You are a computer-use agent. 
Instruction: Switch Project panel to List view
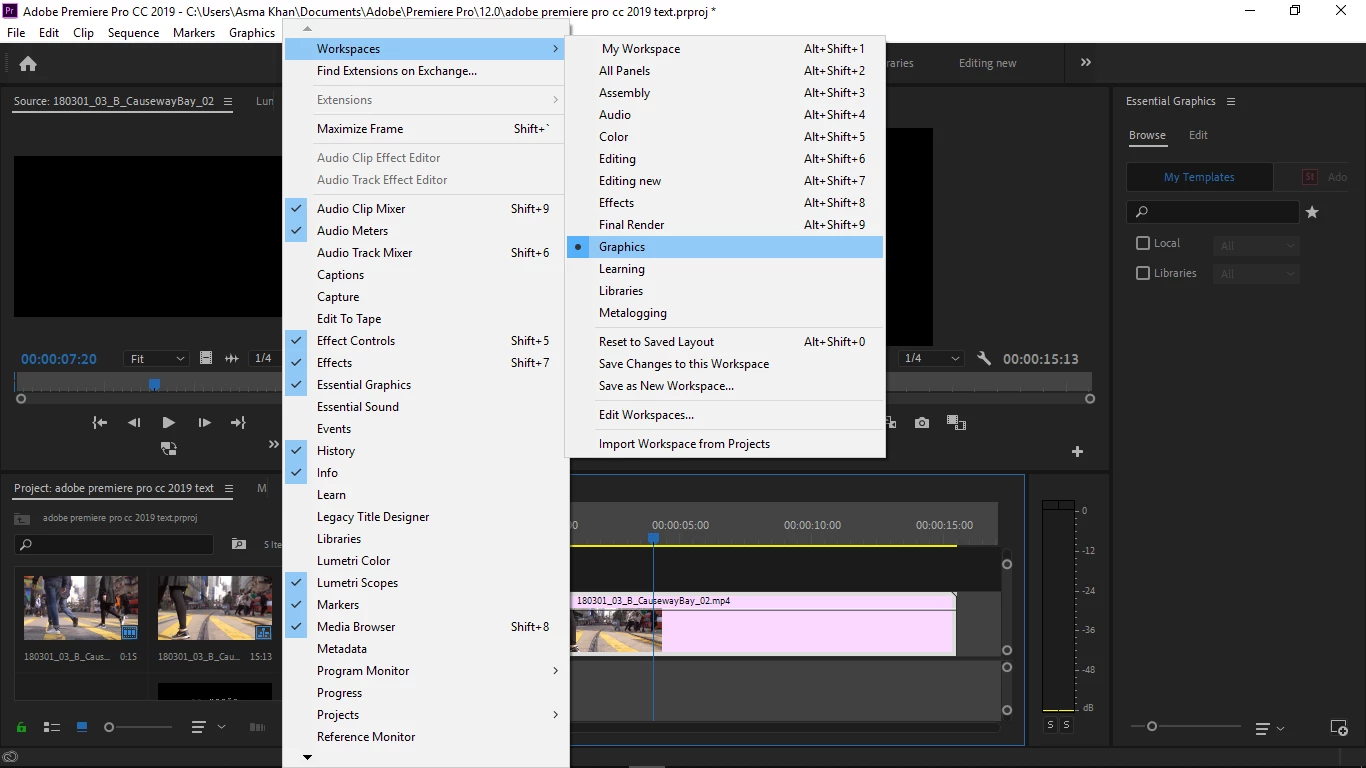(52, 727)
